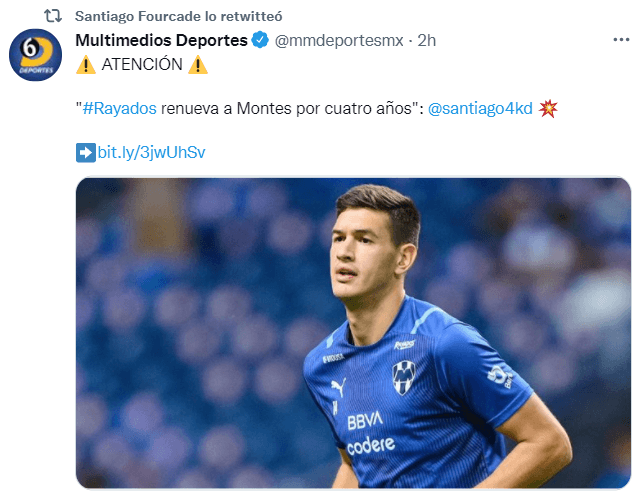Click the warning emoji before ATENCIÓN

click(x=86, y=64)
